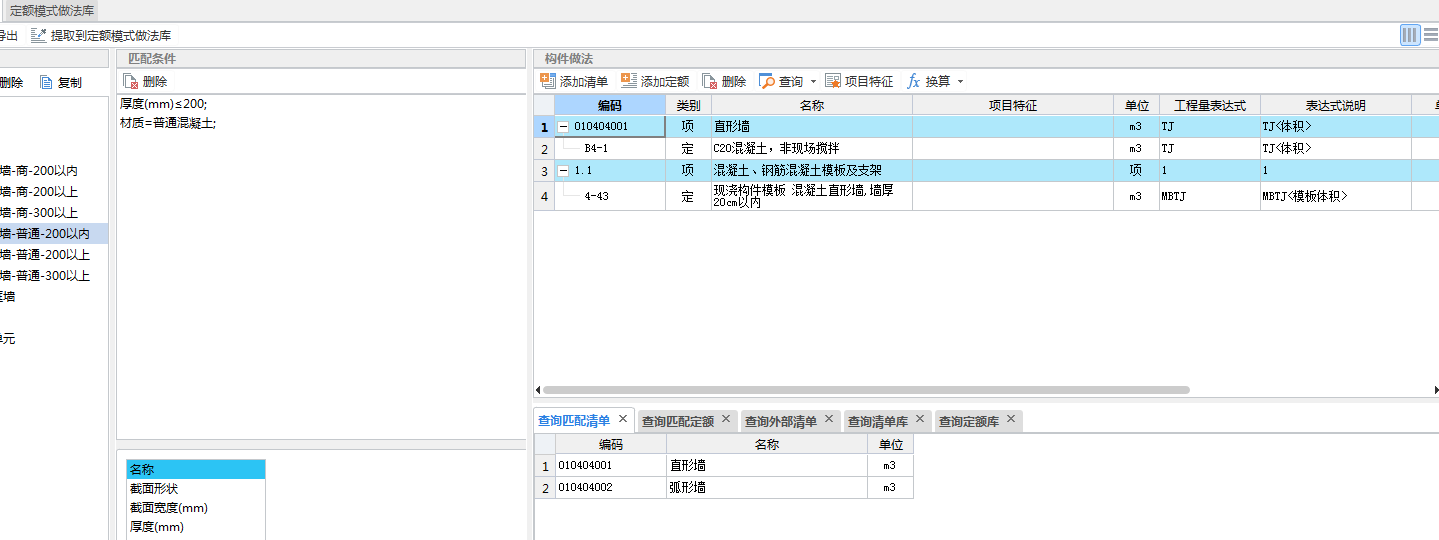Close the 查询定额库 tab

(x=1011, y=419)
